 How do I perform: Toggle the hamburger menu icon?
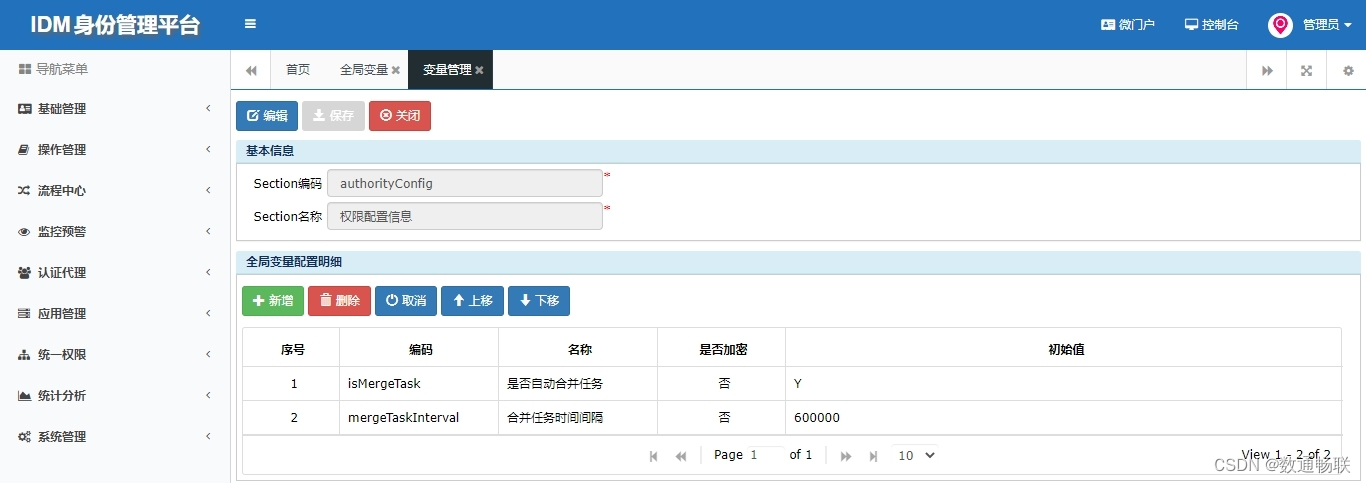250,24
